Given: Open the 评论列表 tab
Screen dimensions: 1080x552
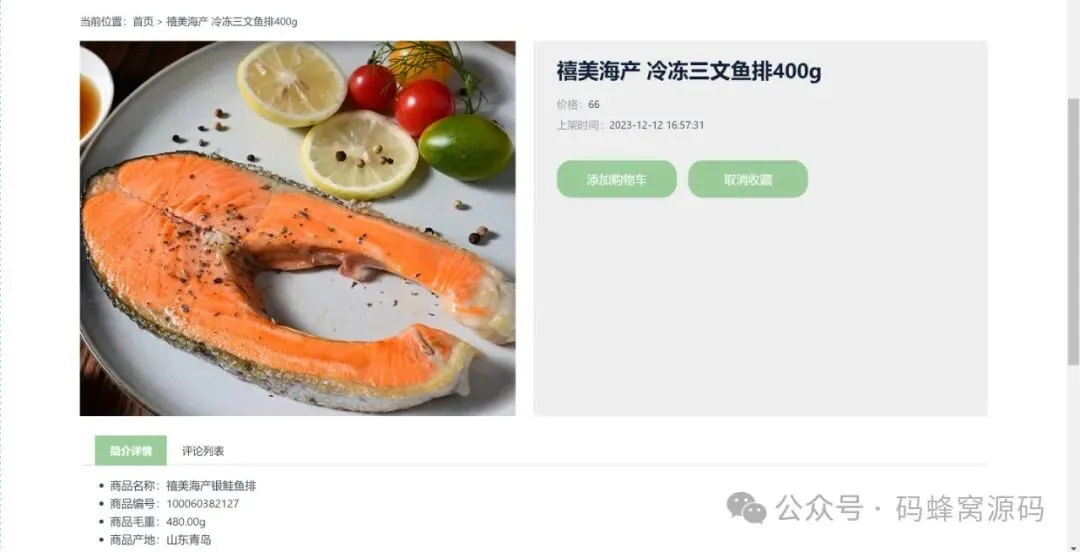Looking at the screenshot, I should tap(203, 451).
